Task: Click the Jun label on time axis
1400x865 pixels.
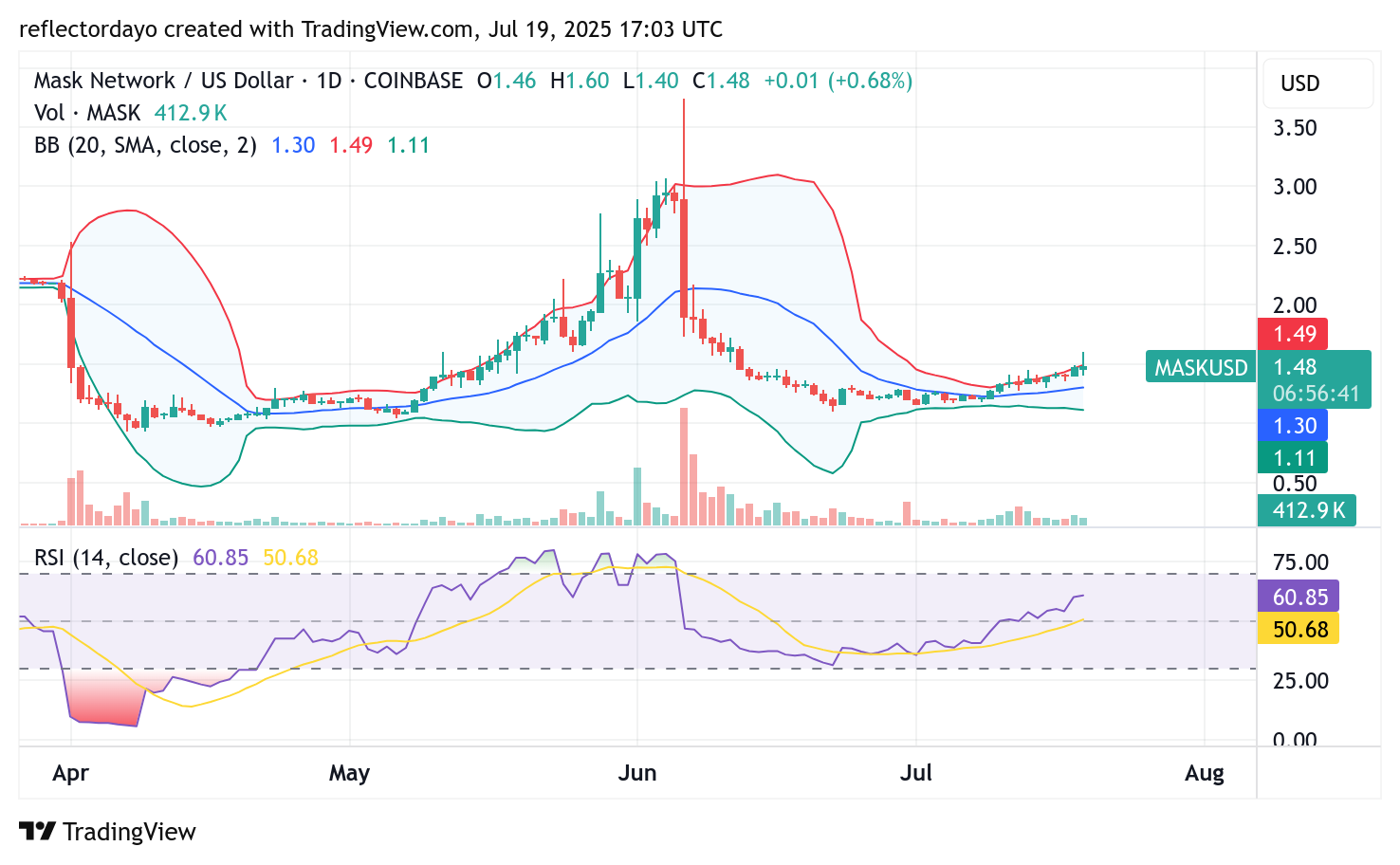Action: click(637, 773)
